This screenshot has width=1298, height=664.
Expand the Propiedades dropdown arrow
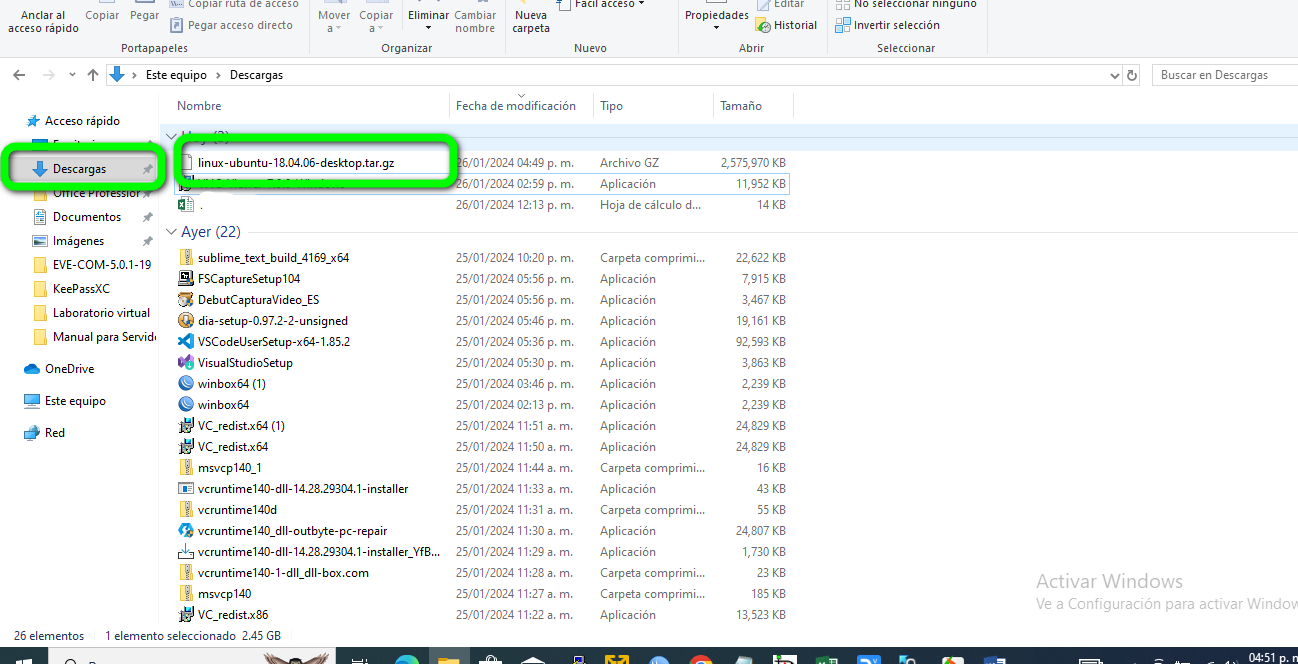click(716, 28)
